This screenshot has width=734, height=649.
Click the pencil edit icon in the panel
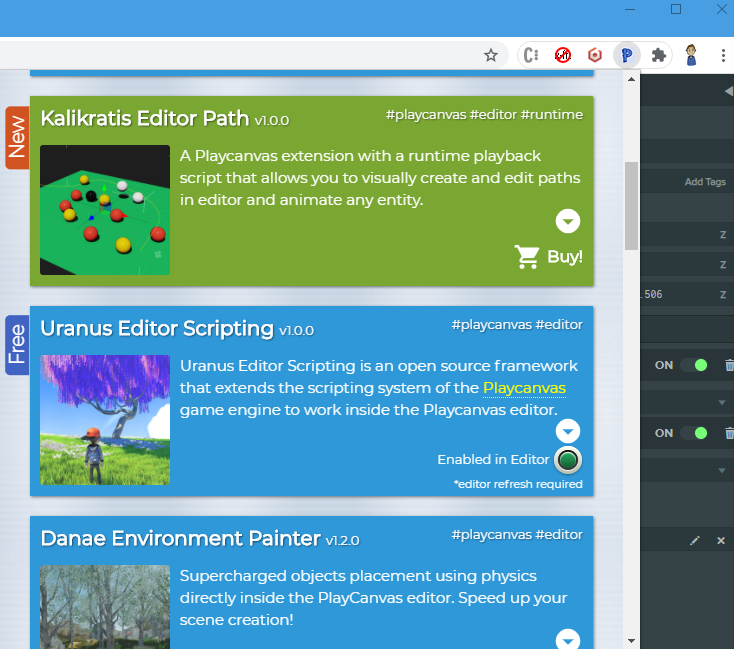tap(695, 540)
